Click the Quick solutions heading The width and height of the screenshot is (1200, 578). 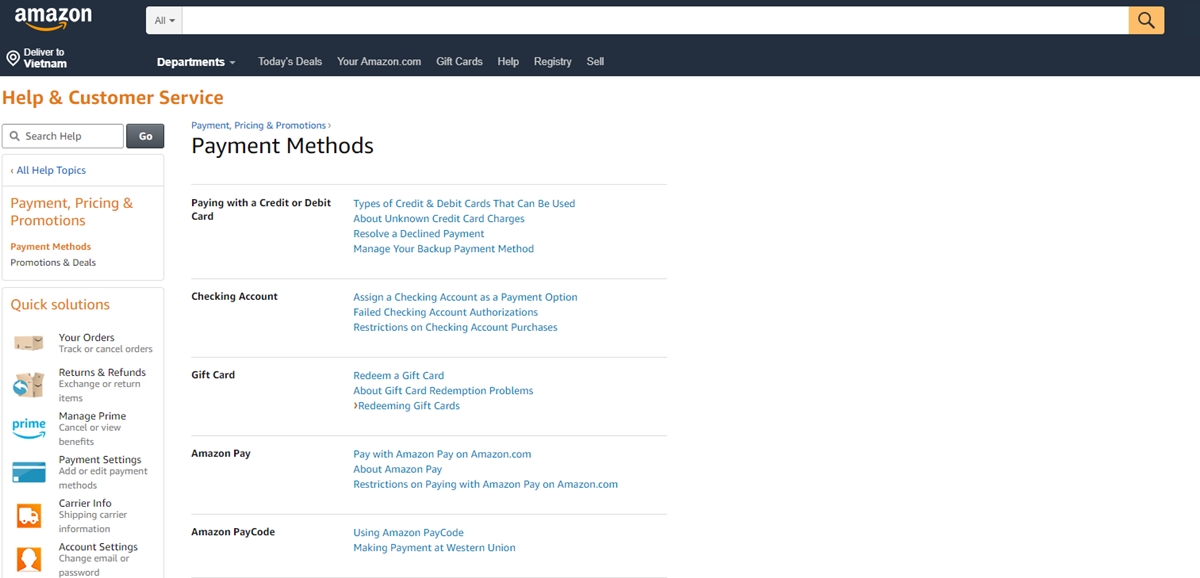point(60,305)
